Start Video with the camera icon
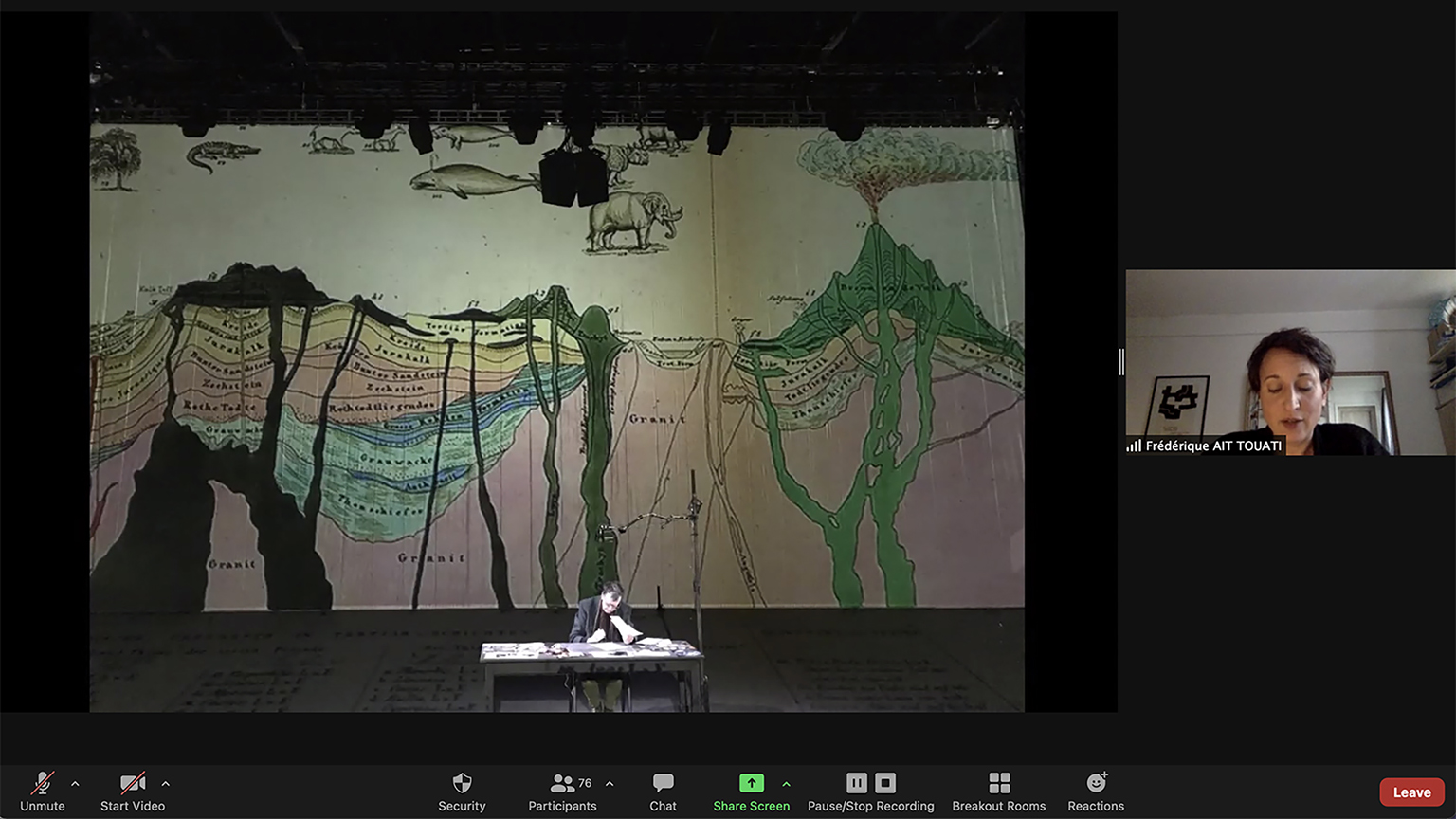This screenshot has height=819, width=1456. (133, 791)
